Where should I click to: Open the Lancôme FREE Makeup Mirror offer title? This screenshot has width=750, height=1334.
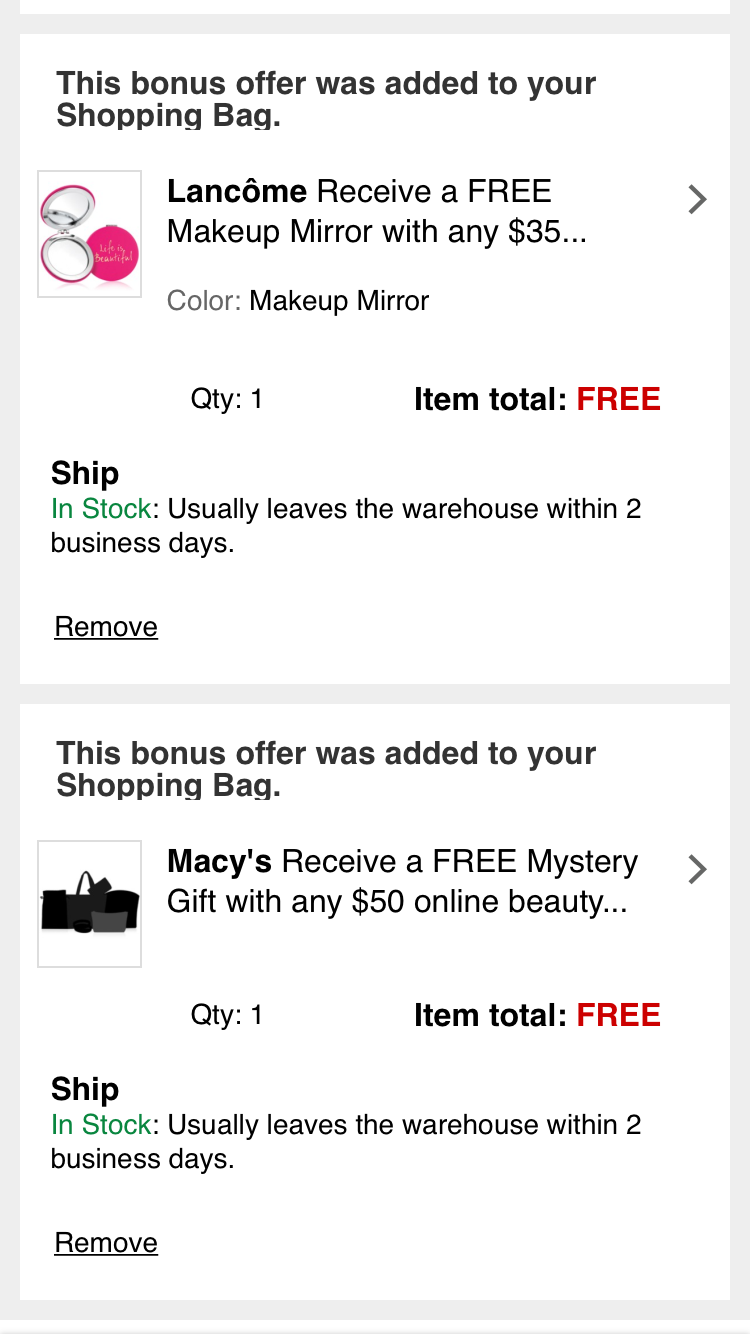(x=376, y=212)
